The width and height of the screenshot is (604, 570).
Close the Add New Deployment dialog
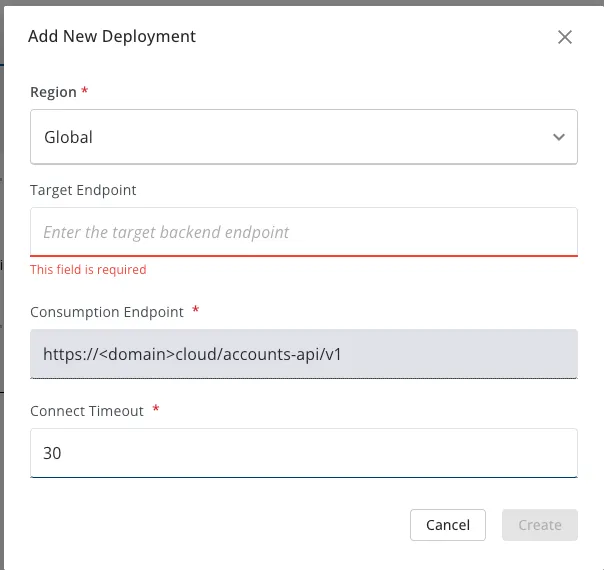(x=565, y=37)
